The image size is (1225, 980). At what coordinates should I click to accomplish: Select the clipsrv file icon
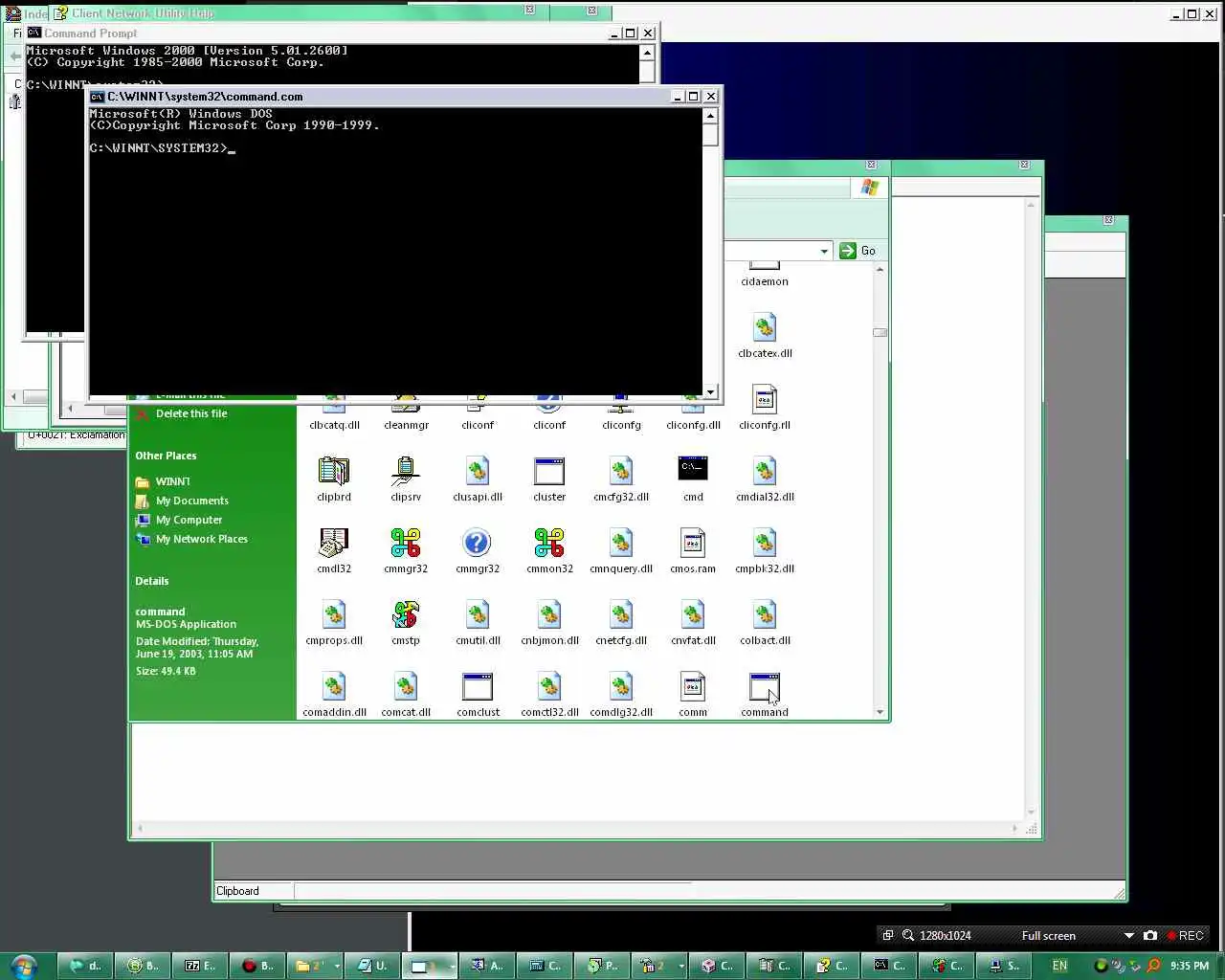tap(406, 470)
